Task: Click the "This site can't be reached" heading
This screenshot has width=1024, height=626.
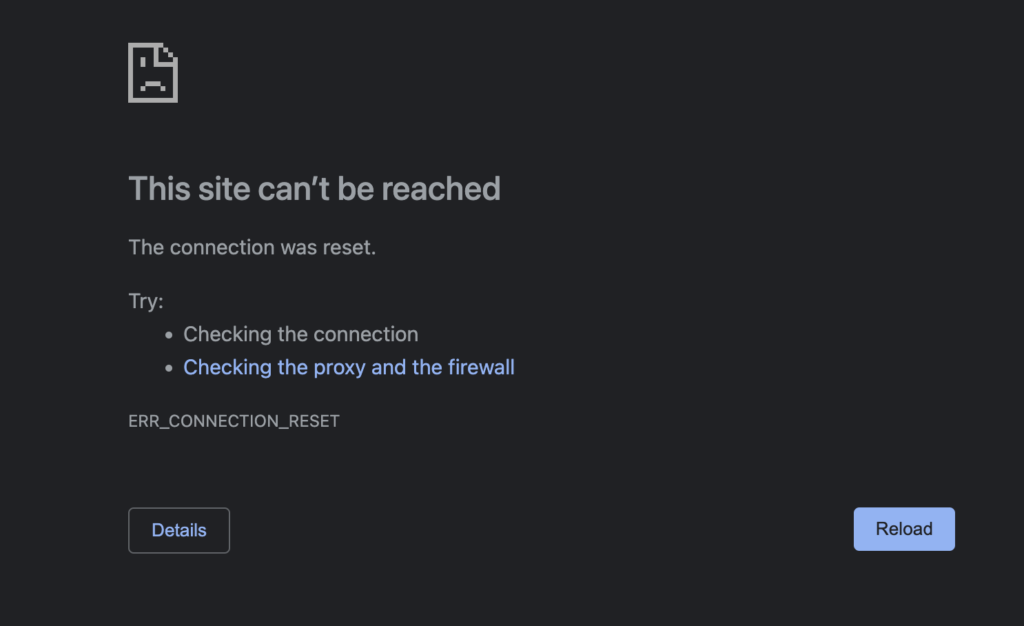Action: tap(314, 189)
